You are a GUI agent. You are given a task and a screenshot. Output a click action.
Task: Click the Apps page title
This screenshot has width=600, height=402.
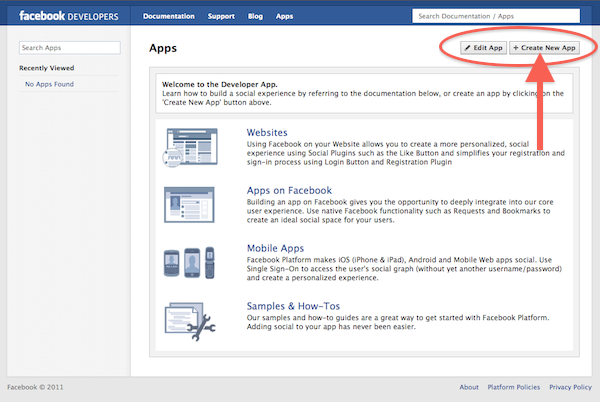pyautogui.click(x=163, y=48)
